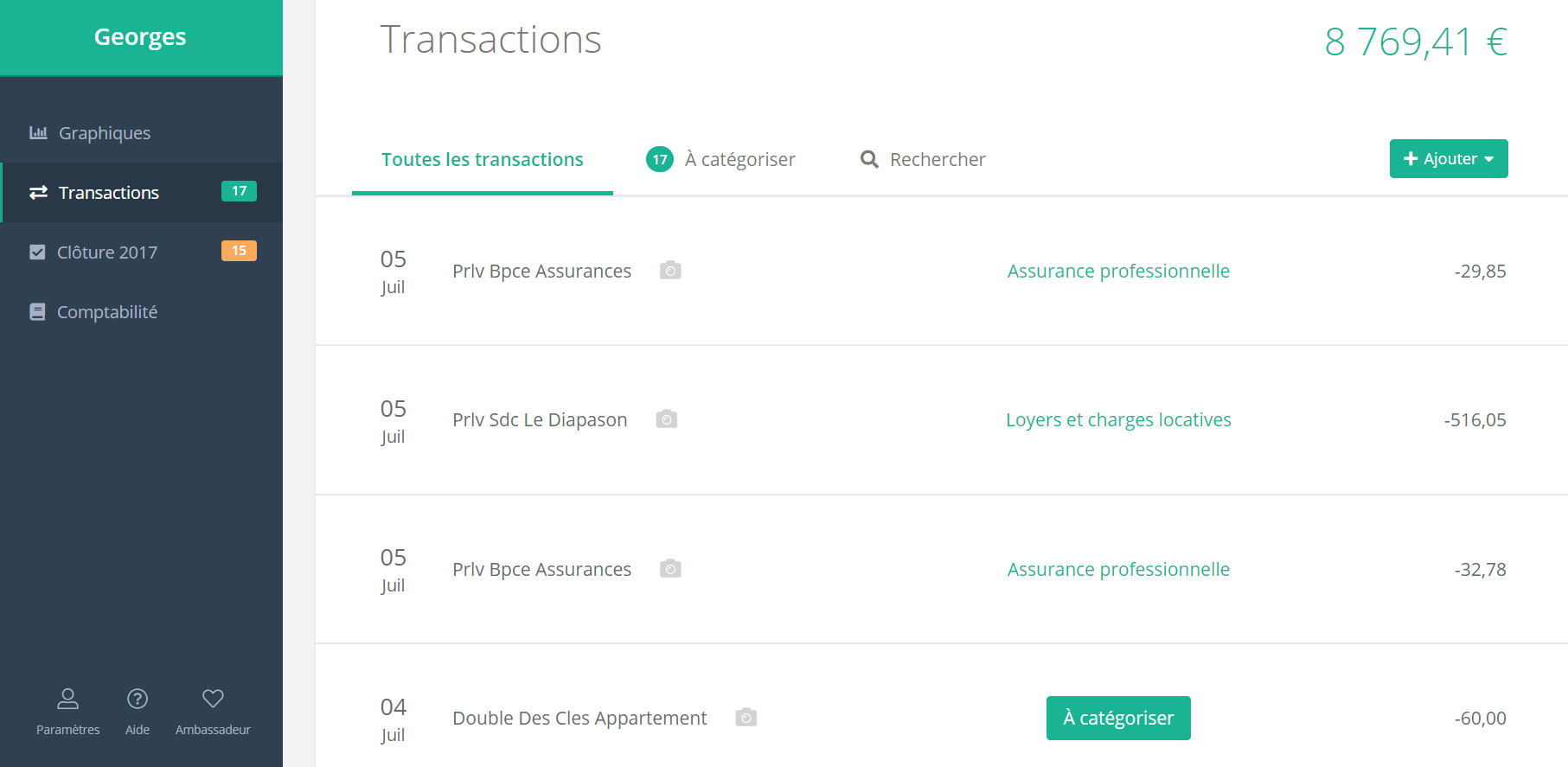Open the Ajouter dropdown button
Screen dimensions: 1568x767
[1449, 159]
